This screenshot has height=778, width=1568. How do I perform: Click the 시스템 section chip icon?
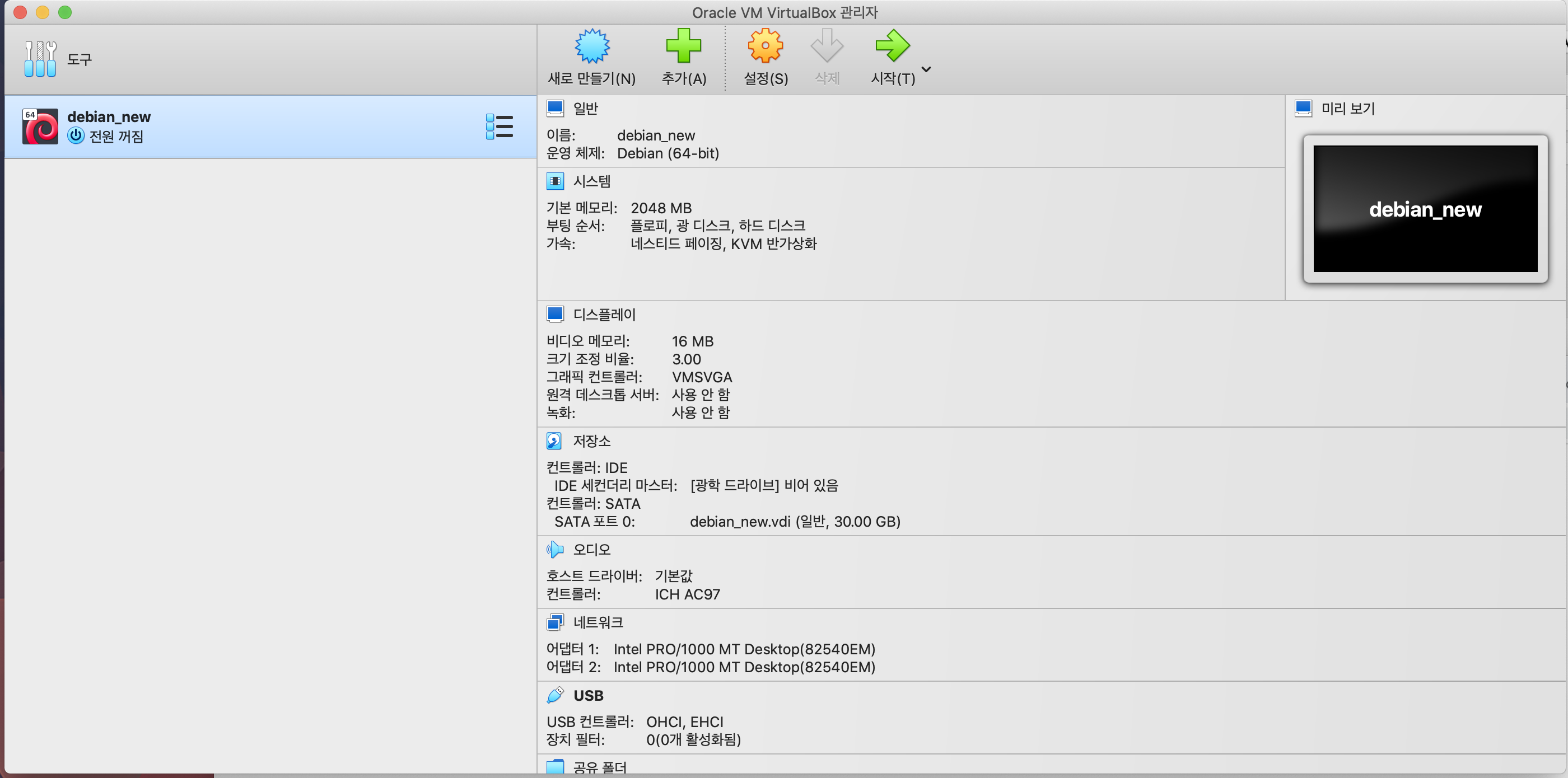[x=555, y=181]
